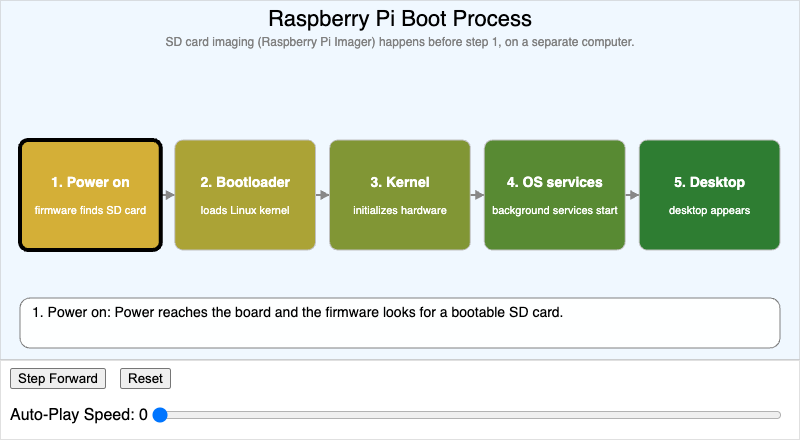Select the '4. OS services' step box

click(x=555, y=195)
